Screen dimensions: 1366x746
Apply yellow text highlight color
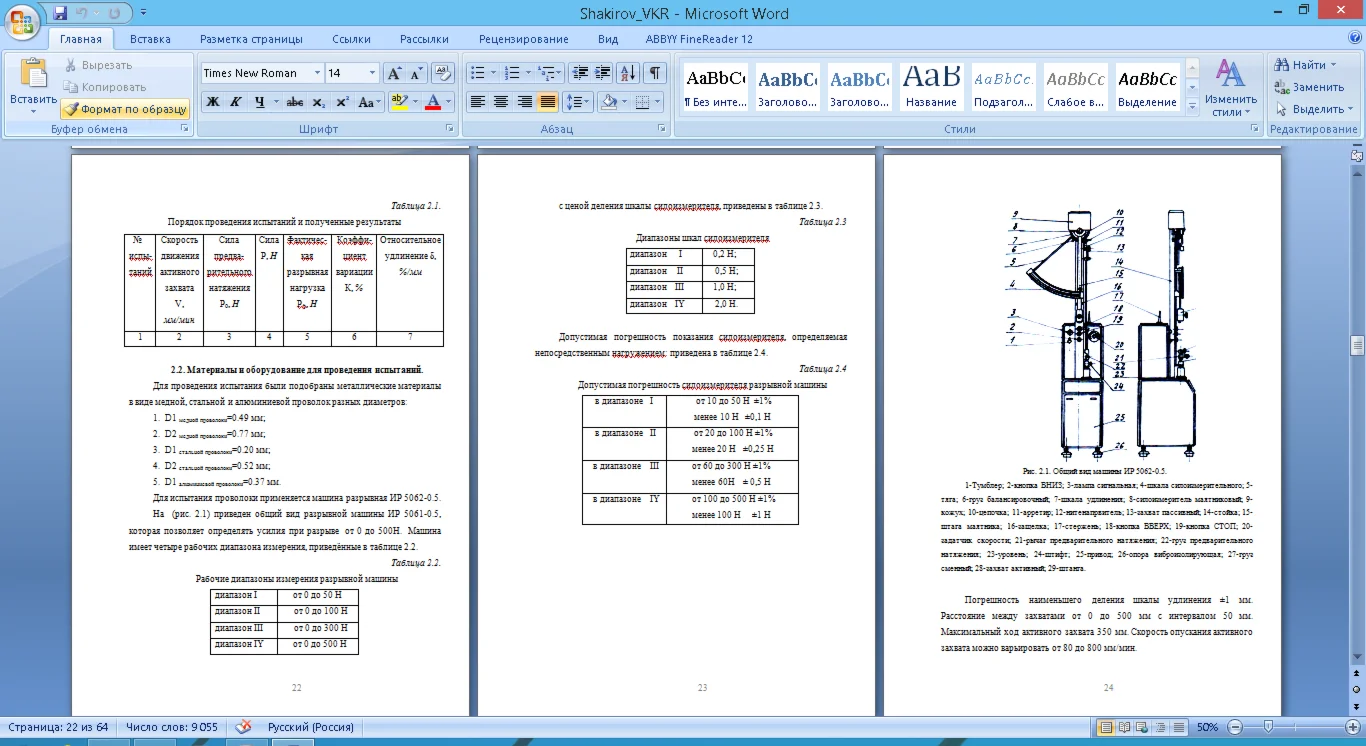pos(399,102)
